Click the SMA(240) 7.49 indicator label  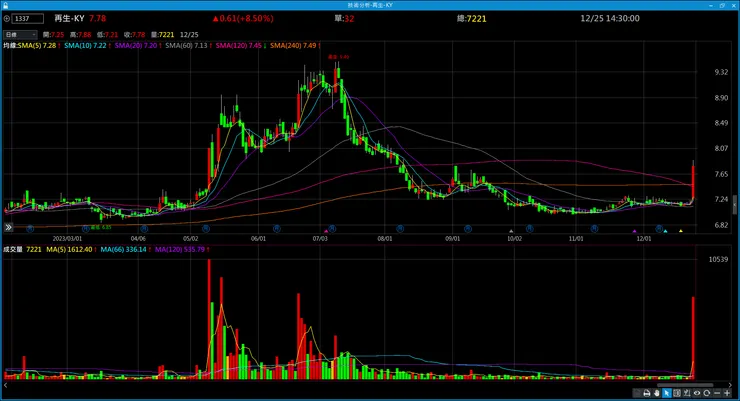293,45
